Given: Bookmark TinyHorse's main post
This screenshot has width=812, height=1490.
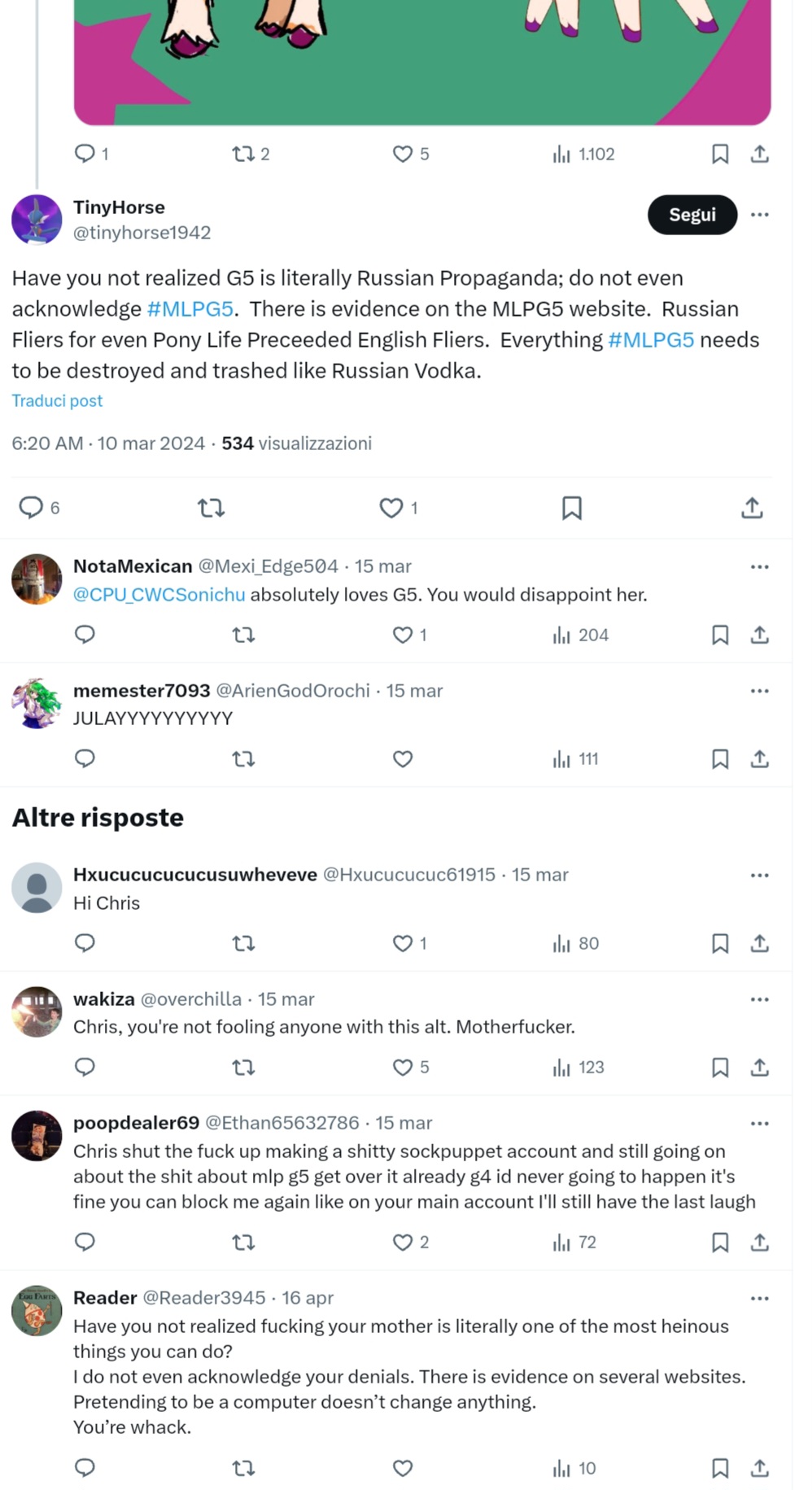Looking at the screenshot, I should 572,508.
